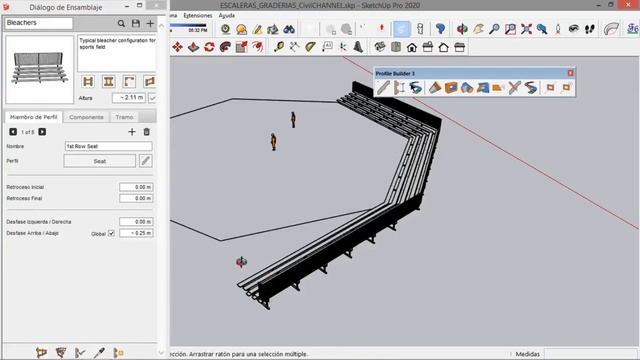Viewport: 640px width, 360px height.
Task: Toggle the checkbox next to the Altura field
Action: tap(152, 98)
